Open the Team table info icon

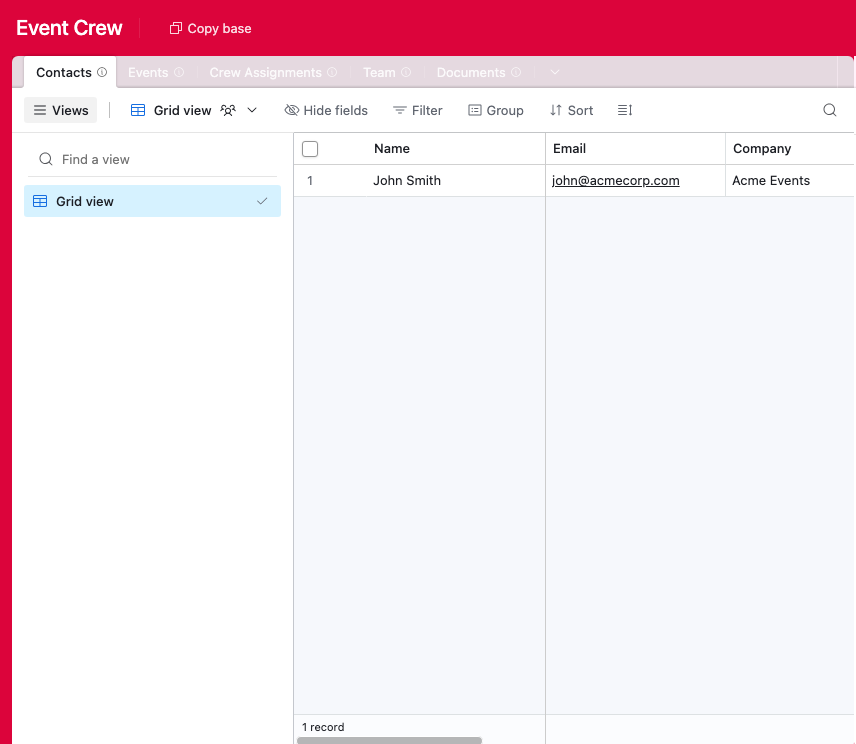406,72
